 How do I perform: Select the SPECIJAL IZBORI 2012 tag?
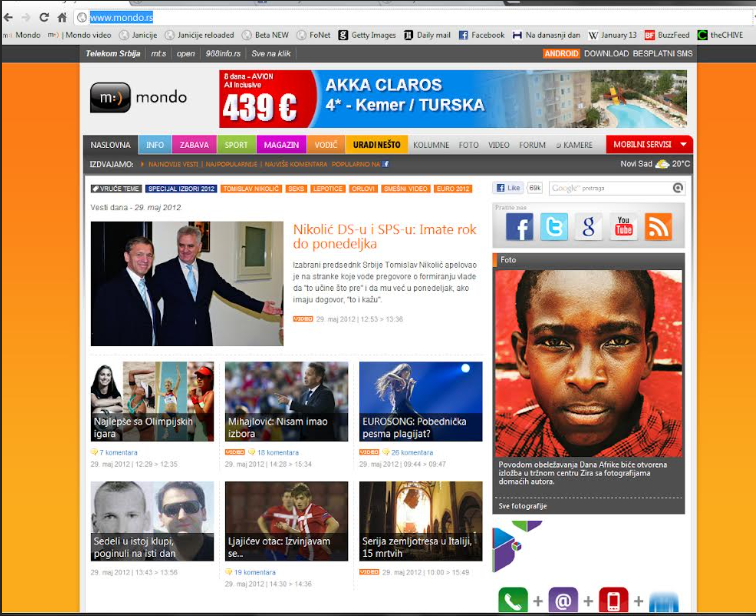181,189
